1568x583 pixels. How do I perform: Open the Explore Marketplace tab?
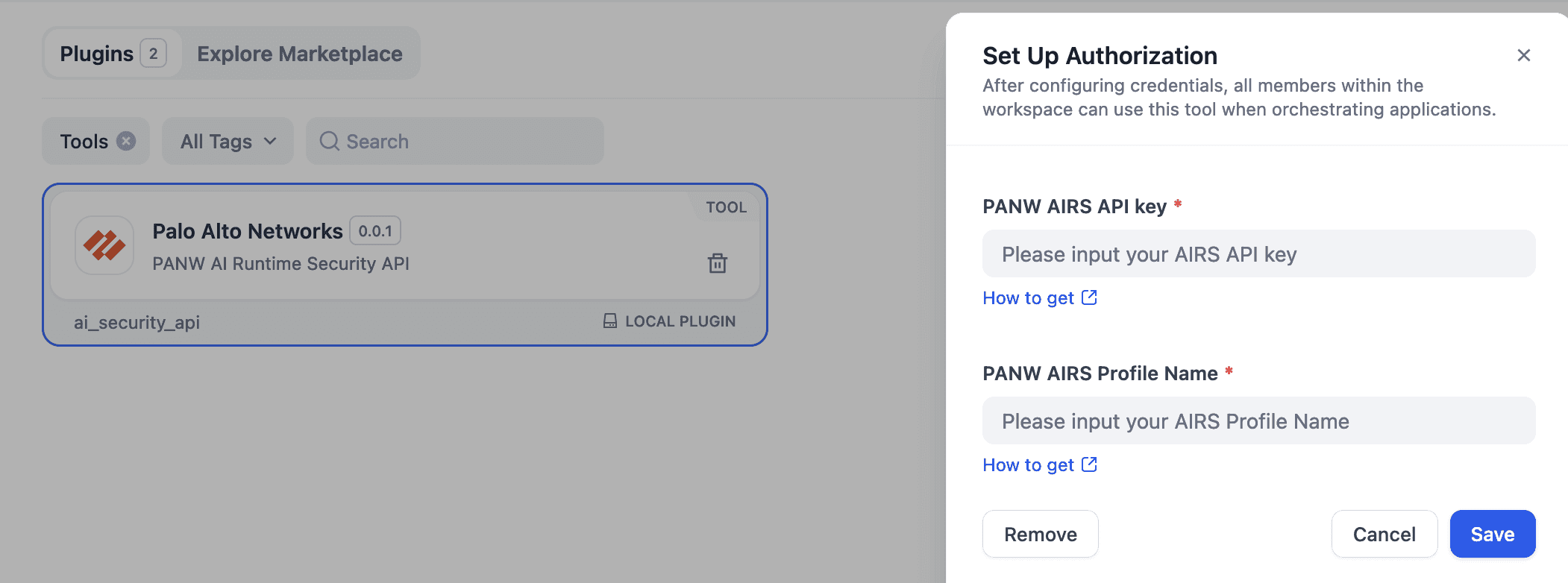click(299, 54)
